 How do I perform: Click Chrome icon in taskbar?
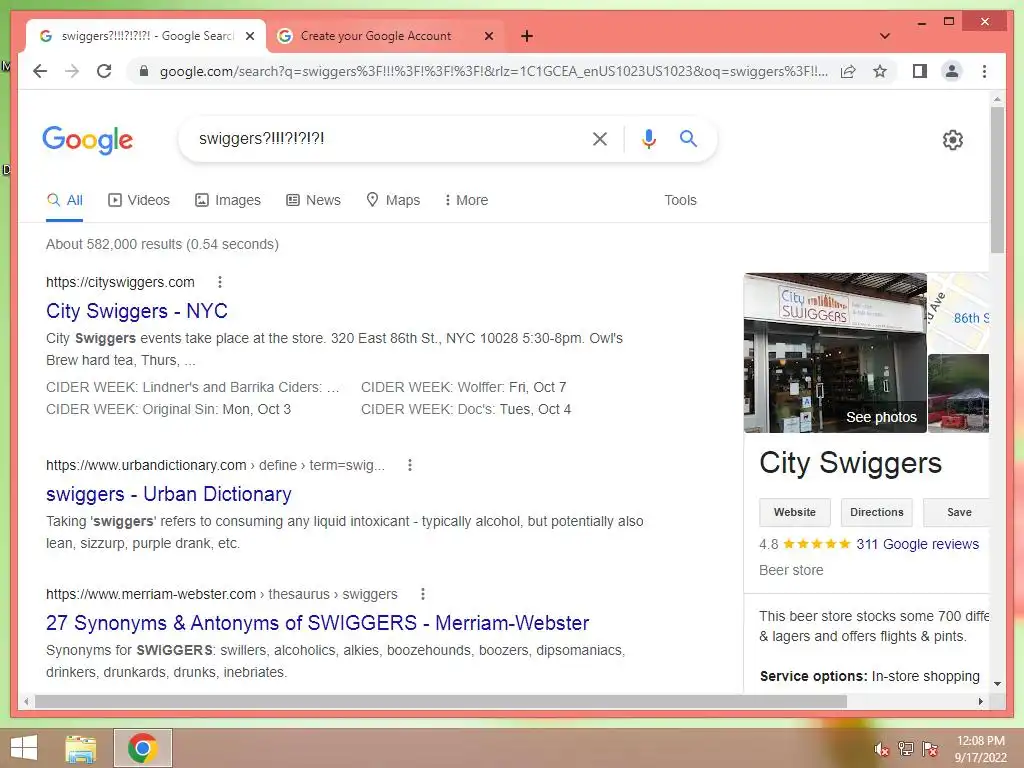coord(142,748)
